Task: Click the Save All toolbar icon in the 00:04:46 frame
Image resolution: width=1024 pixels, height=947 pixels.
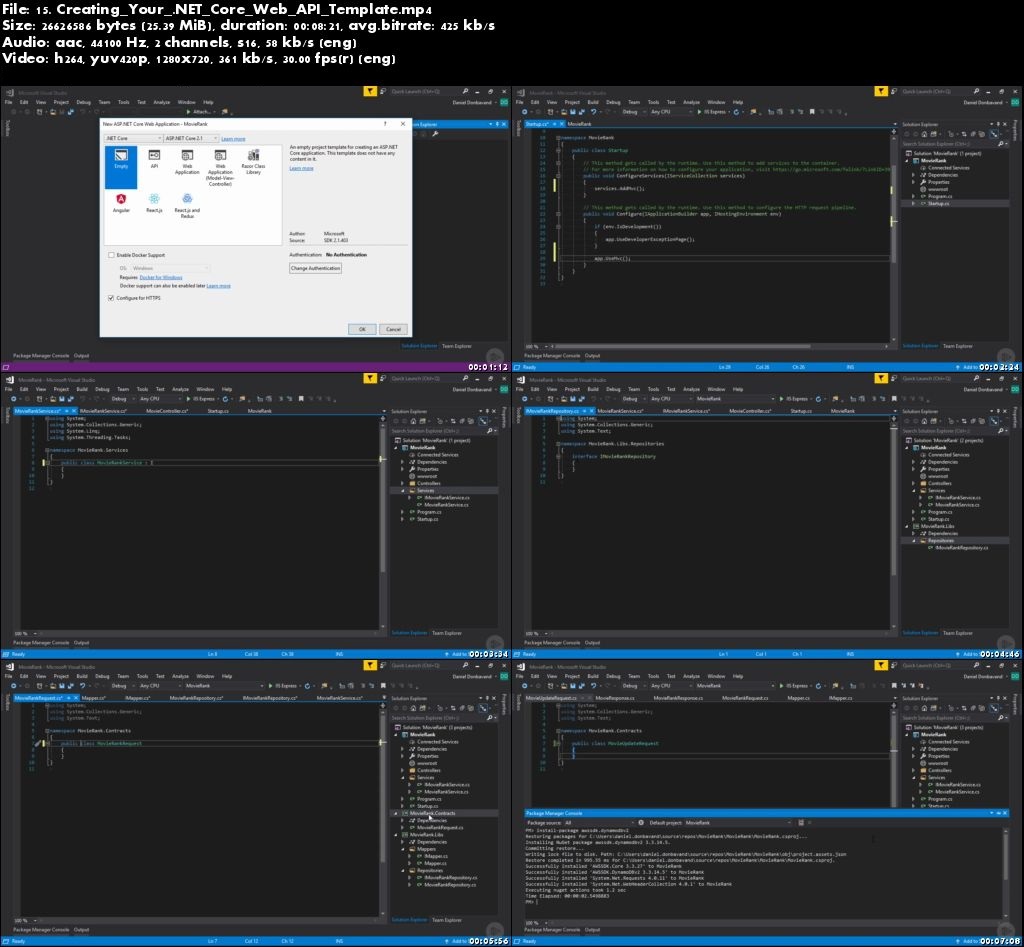Action: click(581, 399)
